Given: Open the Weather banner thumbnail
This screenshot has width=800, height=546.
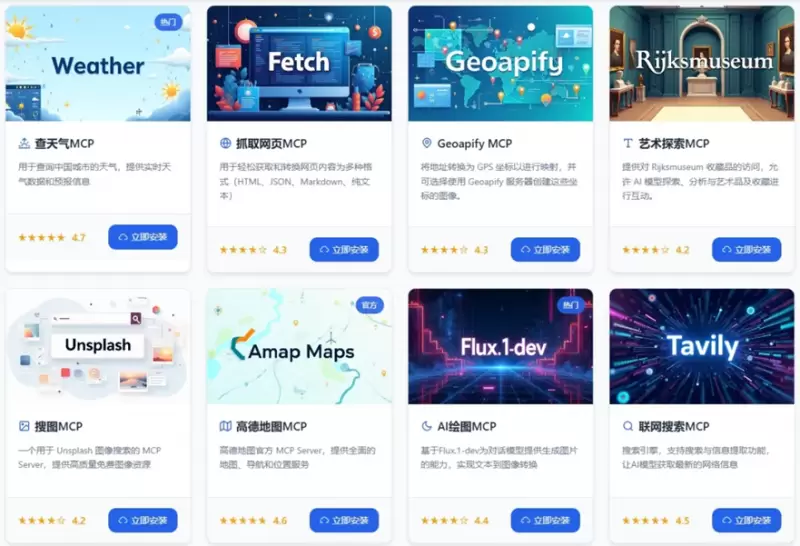Looking at the screenshot, I should 98,64.
